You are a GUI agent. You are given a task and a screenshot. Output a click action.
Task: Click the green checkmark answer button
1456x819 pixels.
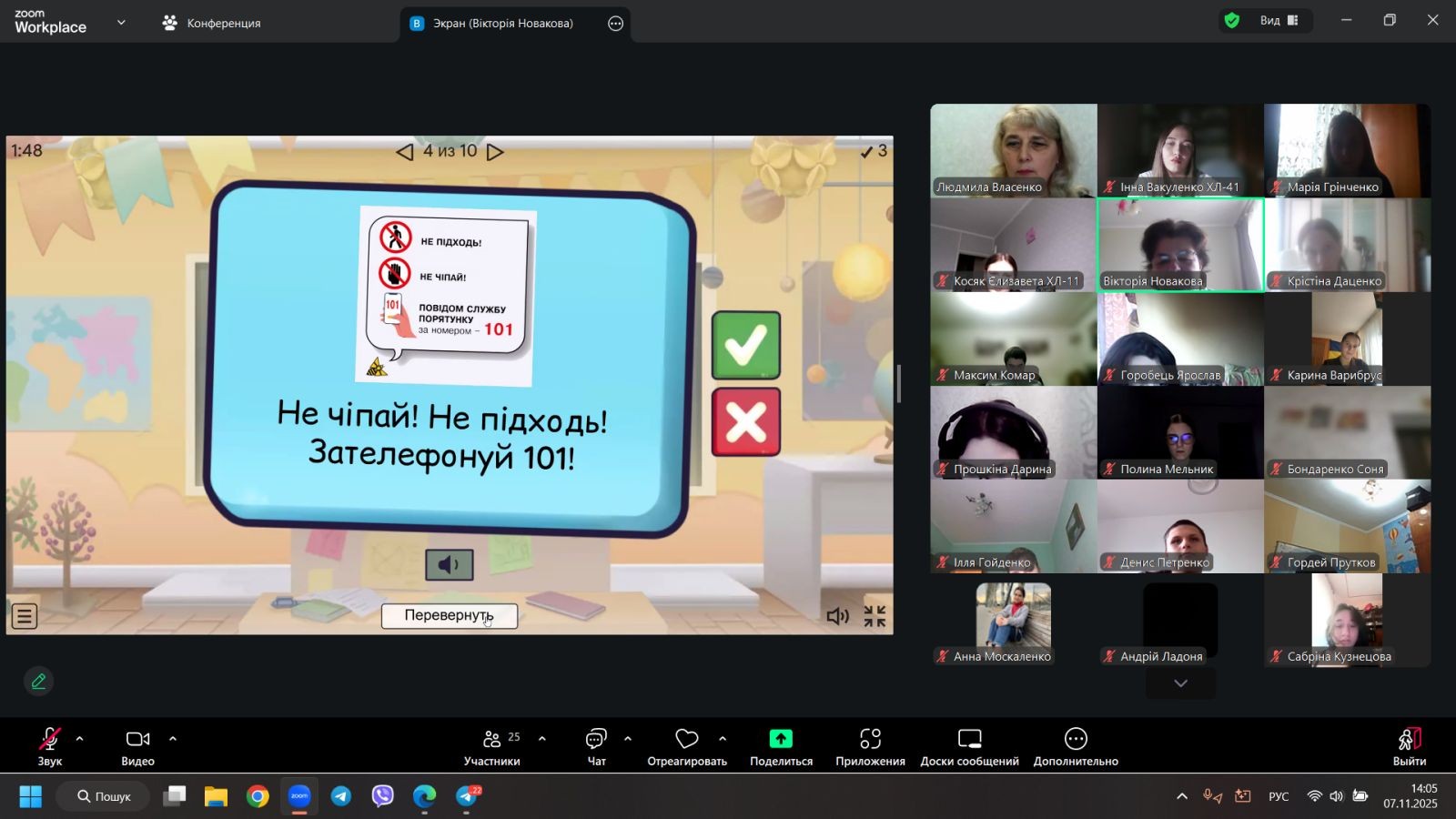[x=745, y=345]
